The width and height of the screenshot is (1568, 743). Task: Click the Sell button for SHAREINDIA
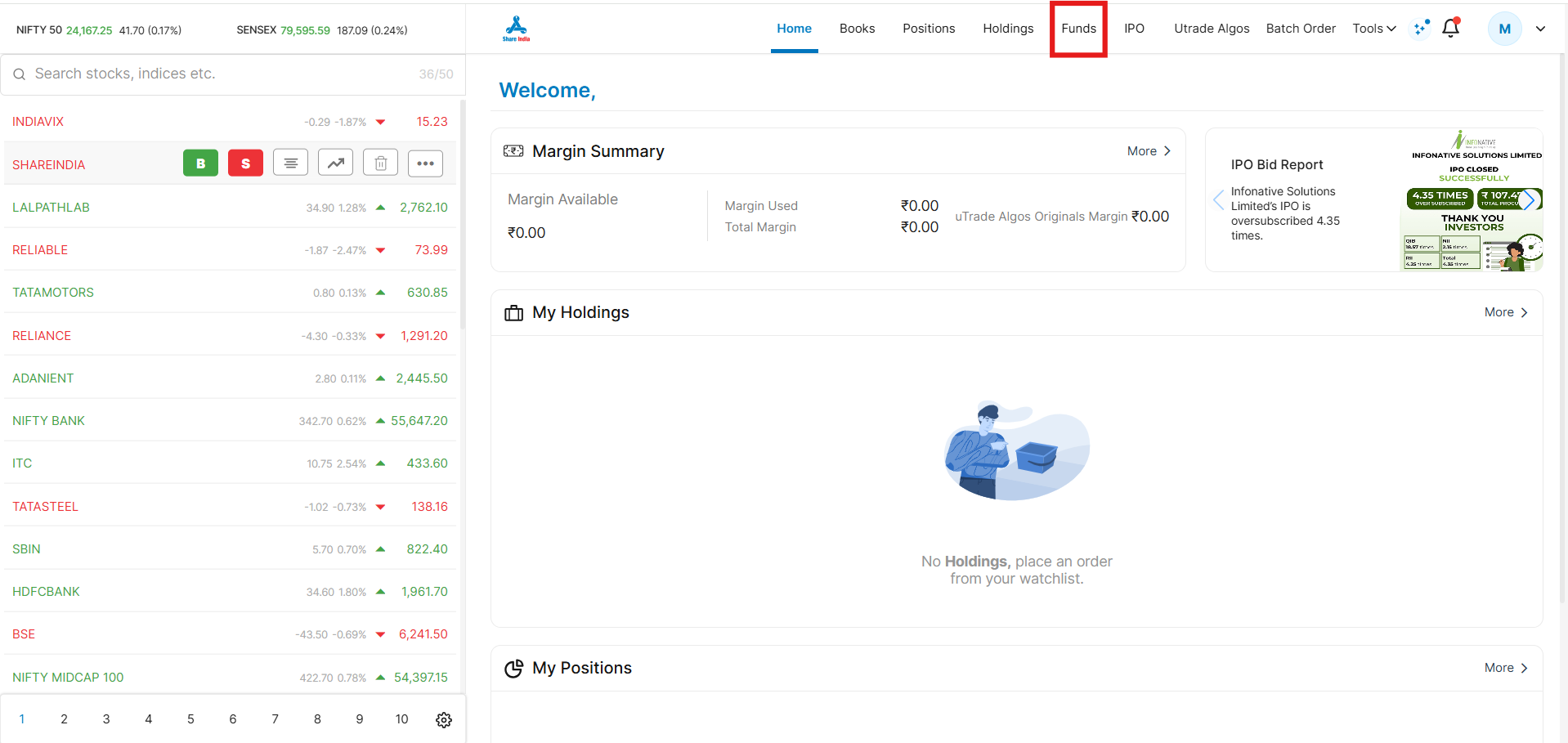tap(245, 163)
